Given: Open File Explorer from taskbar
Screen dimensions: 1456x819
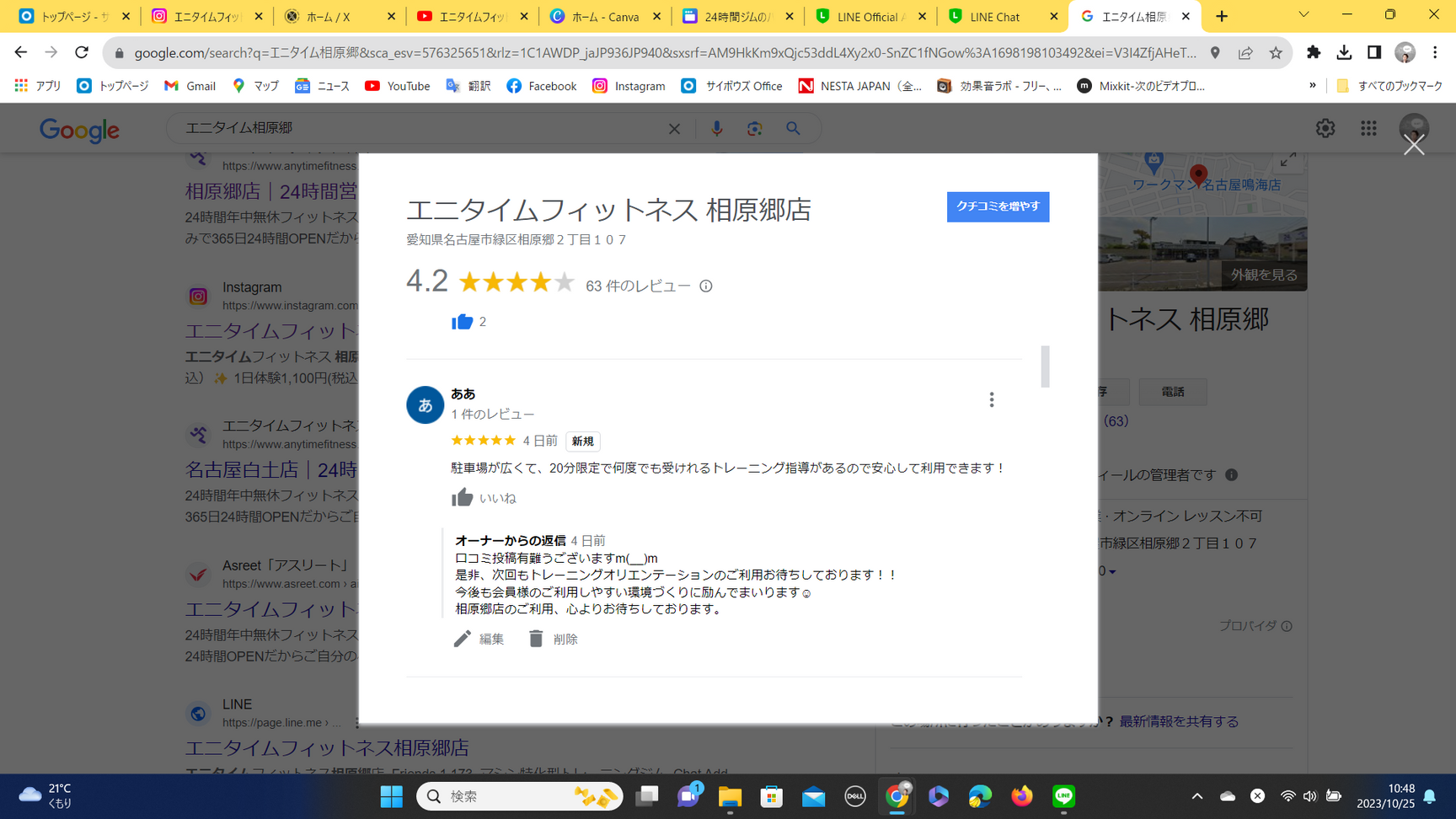Looking at the screenshot, I should tap(730, 796).
